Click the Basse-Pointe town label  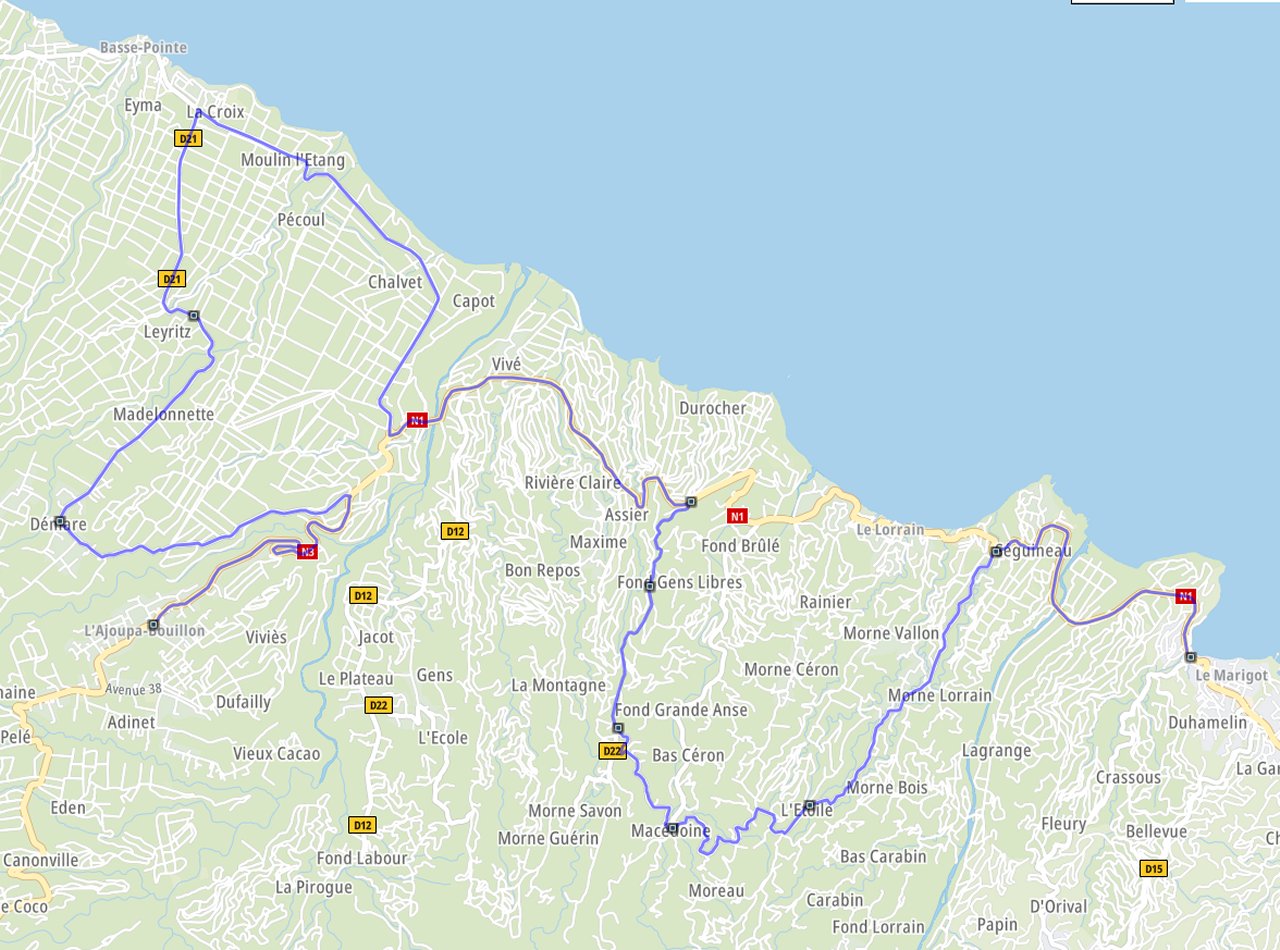click(x=143, y=48)
